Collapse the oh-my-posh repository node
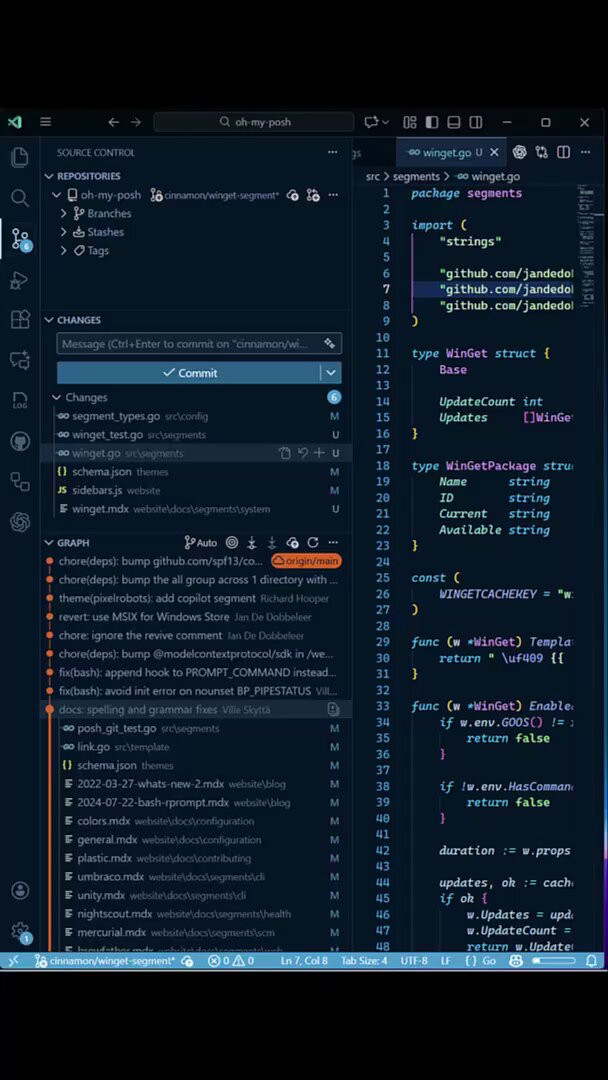This screenshot has height=1080, width=608. click(56, 195)
